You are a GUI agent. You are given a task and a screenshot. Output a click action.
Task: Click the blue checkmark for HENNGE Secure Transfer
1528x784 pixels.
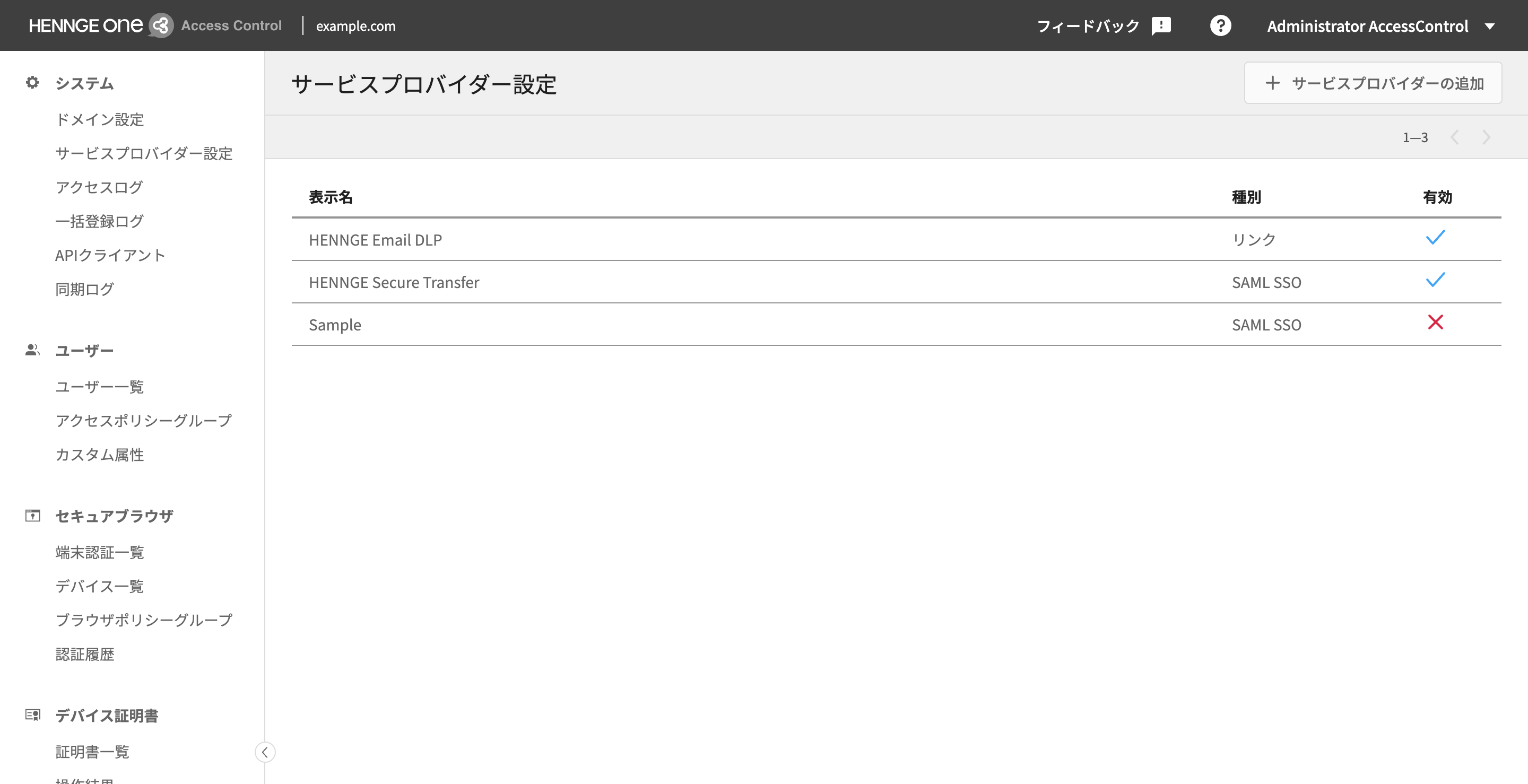point(1436,280)
